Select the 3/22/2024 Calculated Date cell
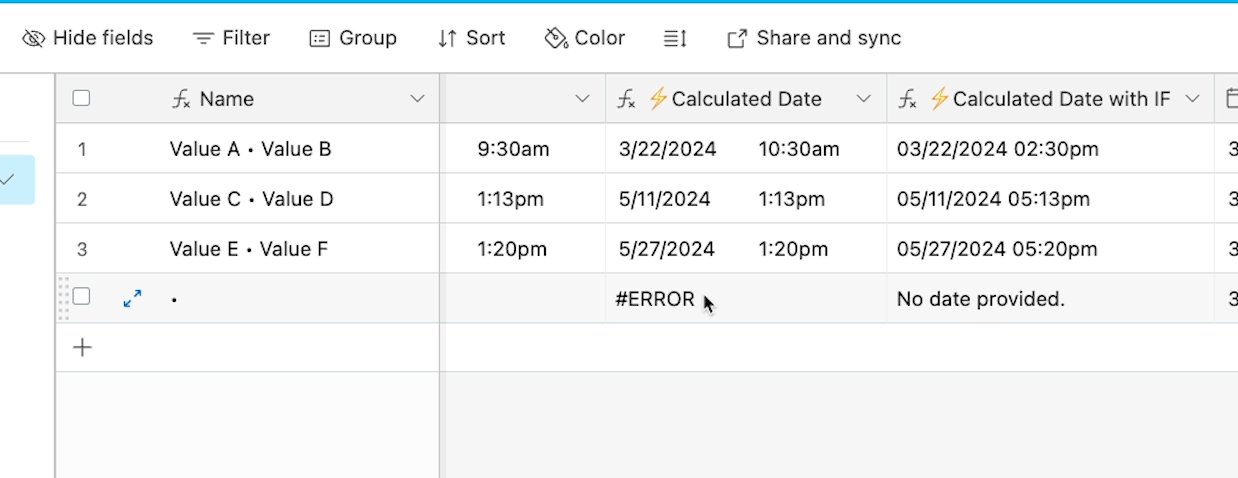 click(x=746, y=149)
